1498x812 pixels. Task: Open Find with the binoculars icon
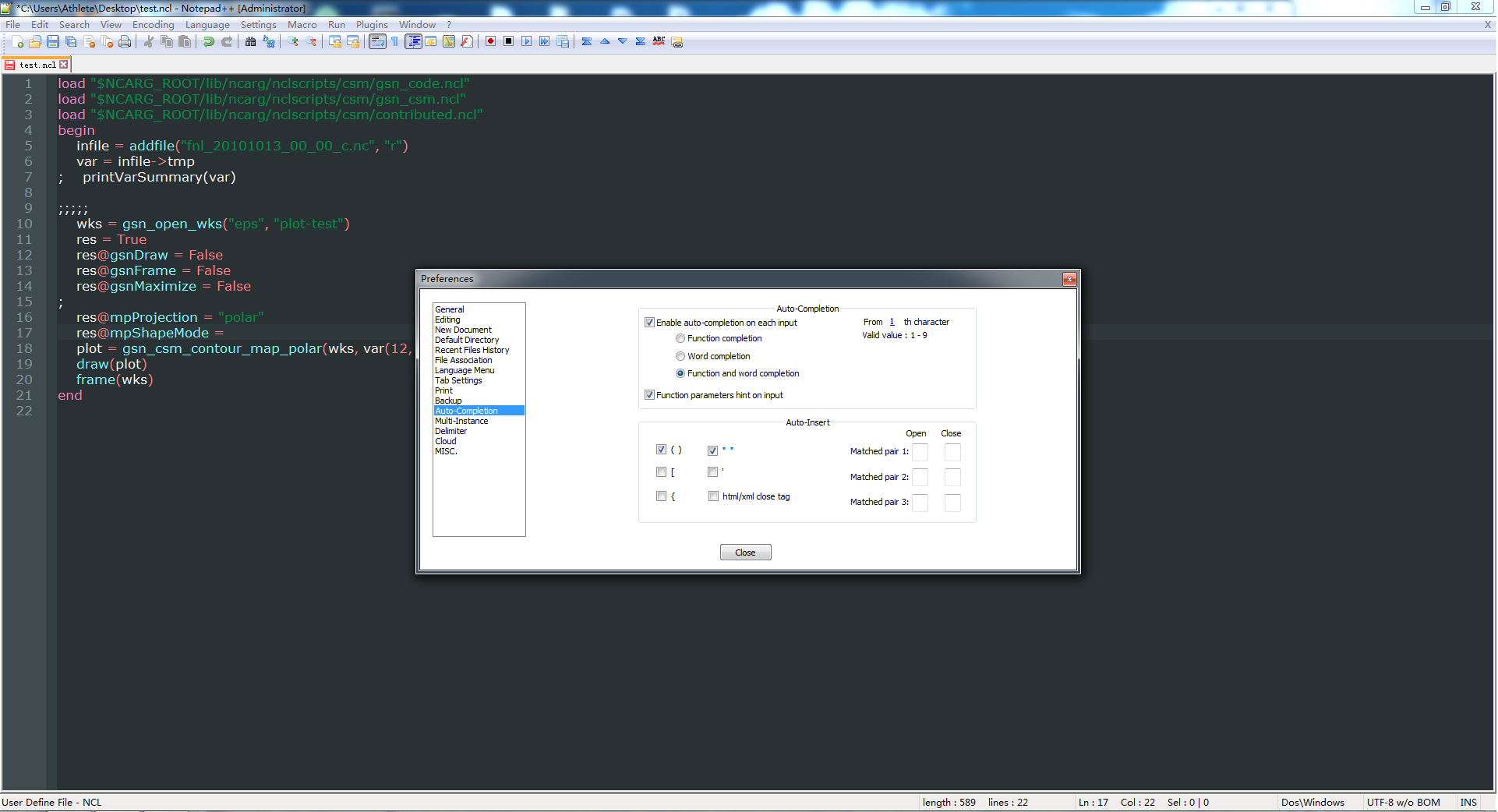coord(250,41)
